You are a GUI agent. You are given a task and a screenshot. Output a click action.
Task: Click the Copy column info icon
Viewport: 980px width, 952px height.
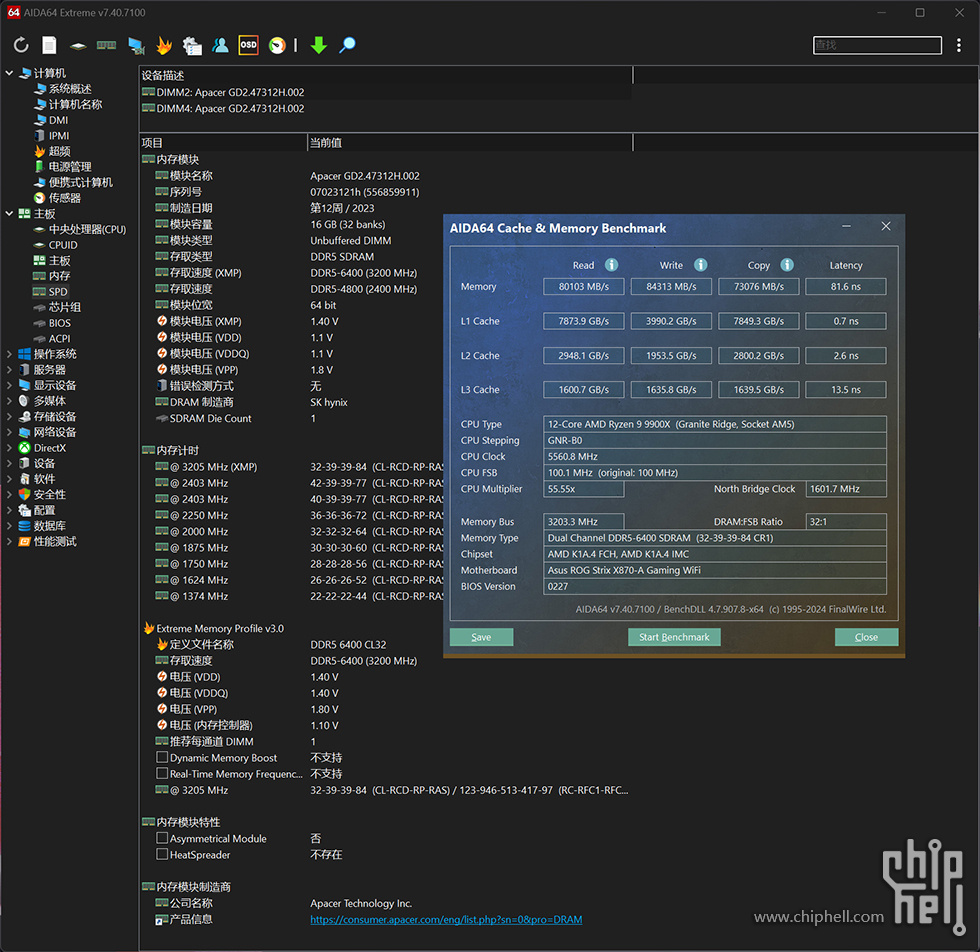pos(787,265)
